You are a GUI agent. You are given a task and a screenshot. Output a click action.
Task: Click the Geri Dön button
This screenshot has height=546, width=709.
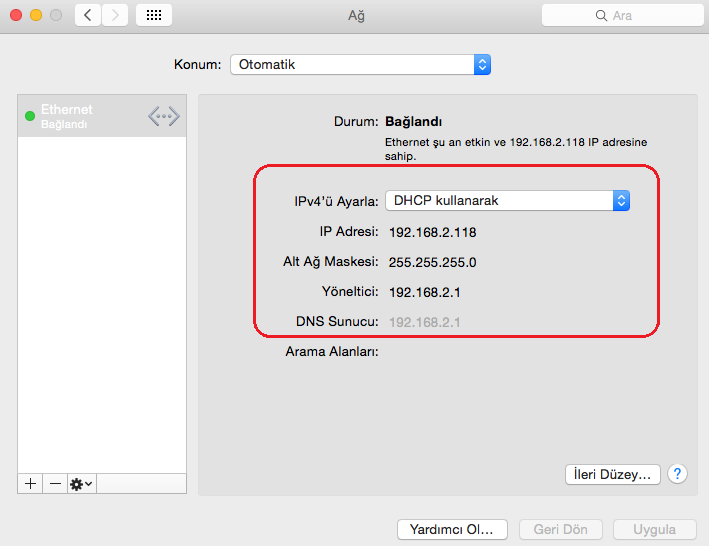pyautogui.click(x=560, y=529)
